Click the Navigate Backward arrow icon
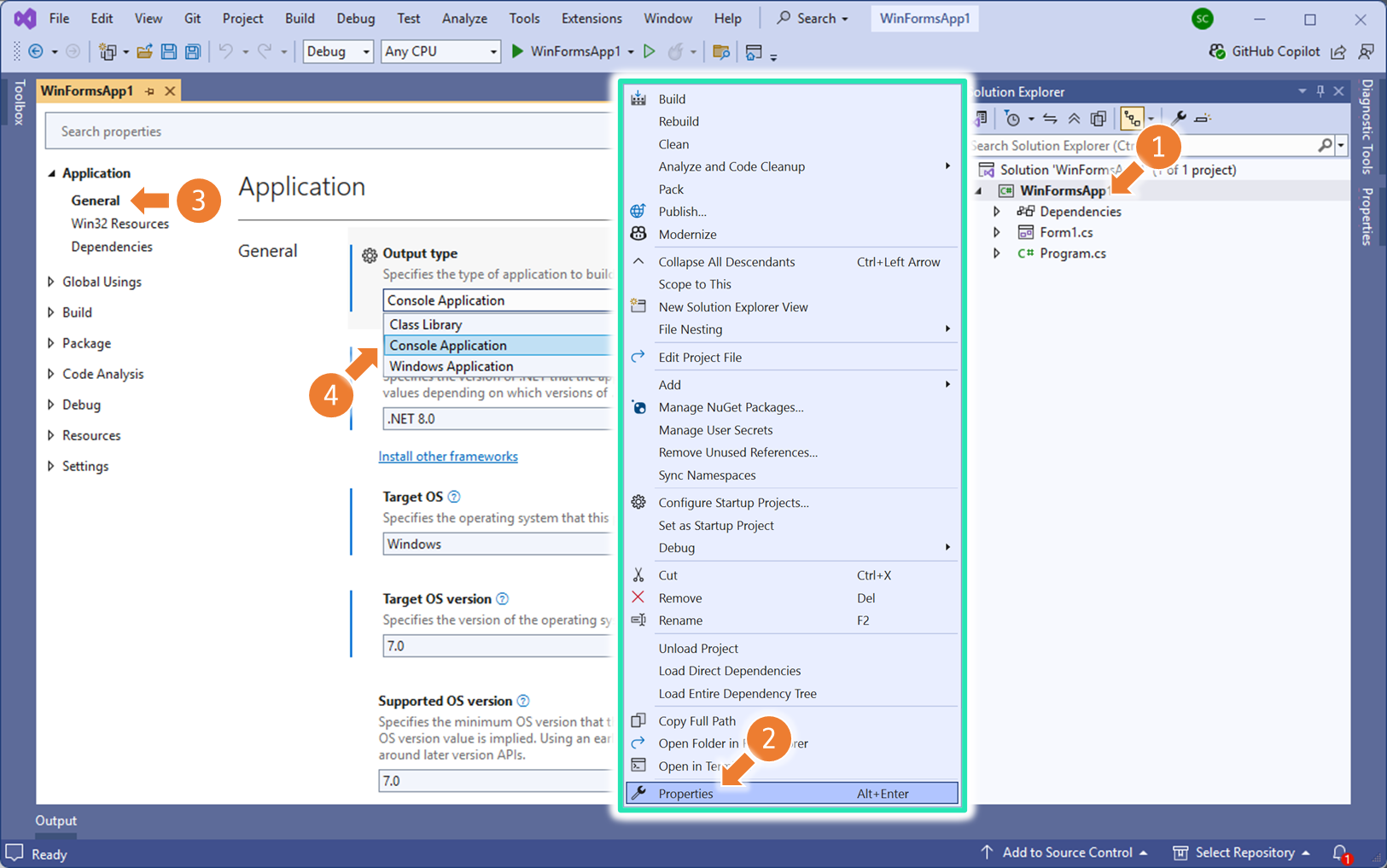The width and height of the screenshot is (1387, 868). [x=36, y=52]
